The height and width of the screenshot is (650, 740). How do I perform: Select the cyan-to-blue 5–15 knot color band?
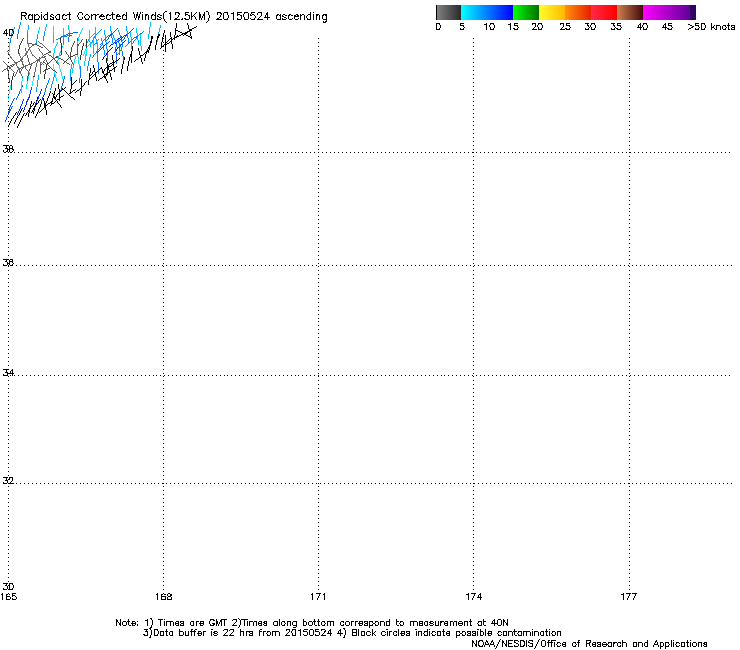click(487, 12)
